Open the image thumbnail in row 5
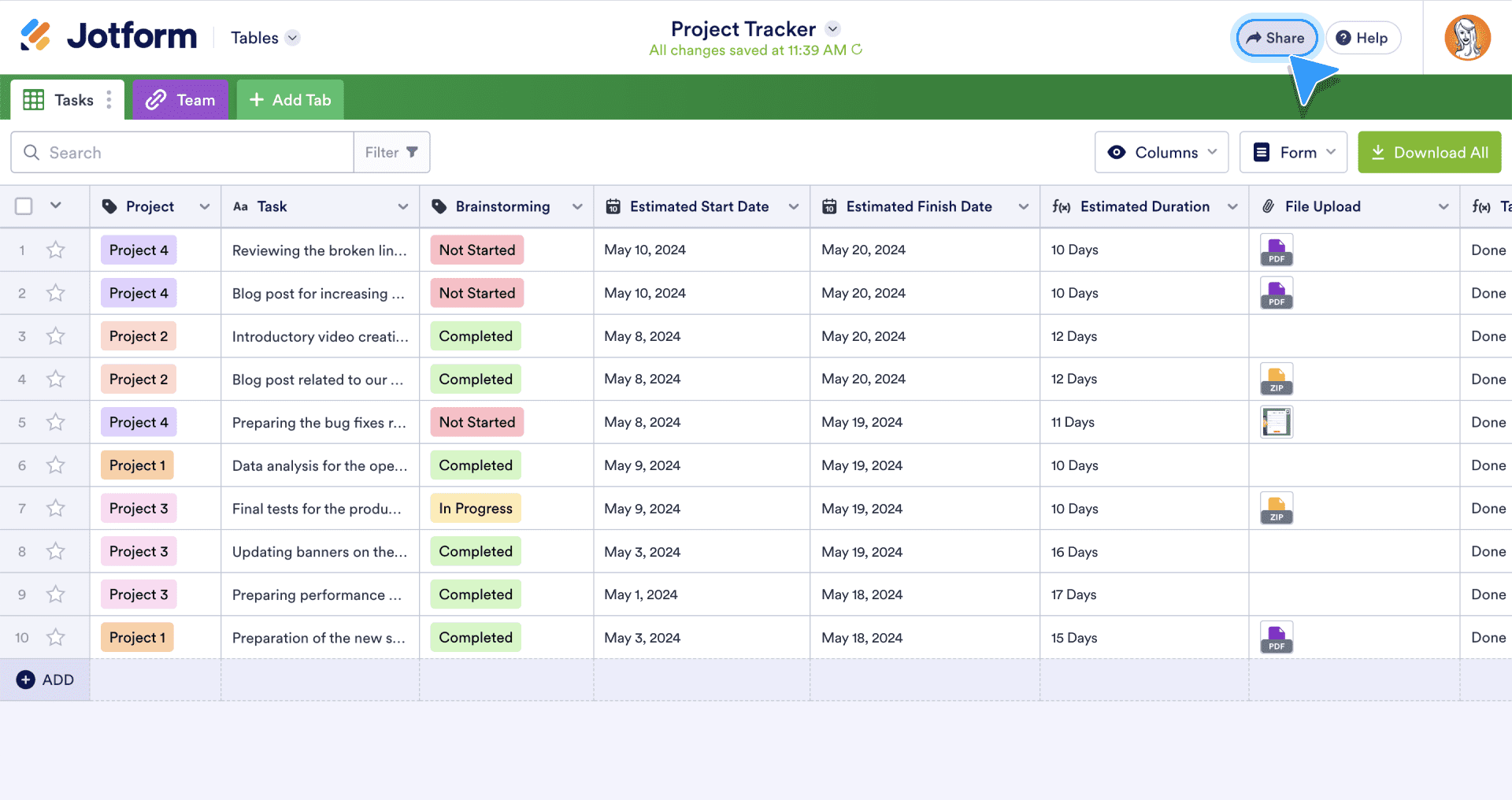Image resolution: width=1512 pixels, height=800 pixels. pyautogui.click(x=1276, y=422)
